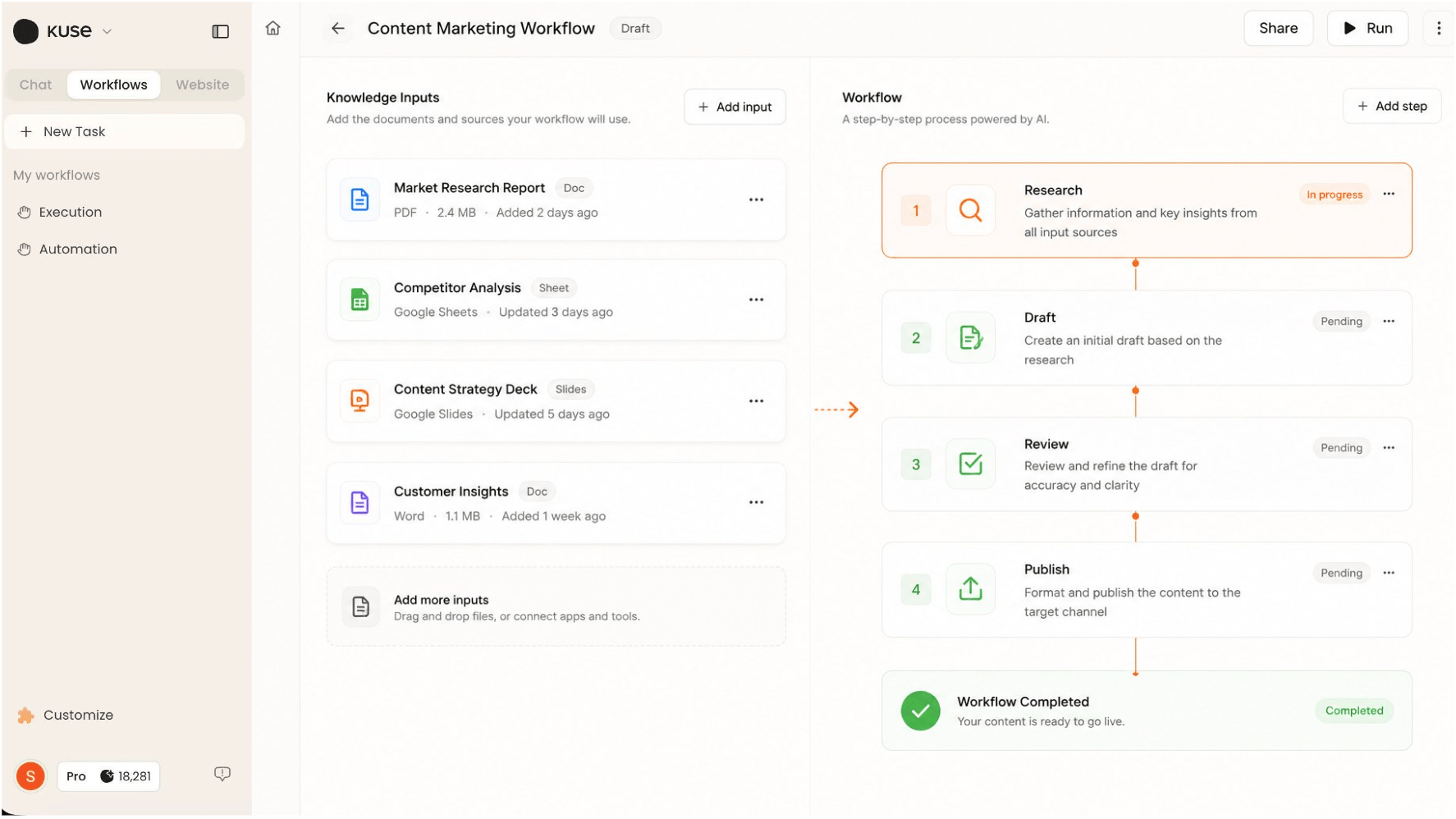Open options for Customer Insights

tap(756, 502)
